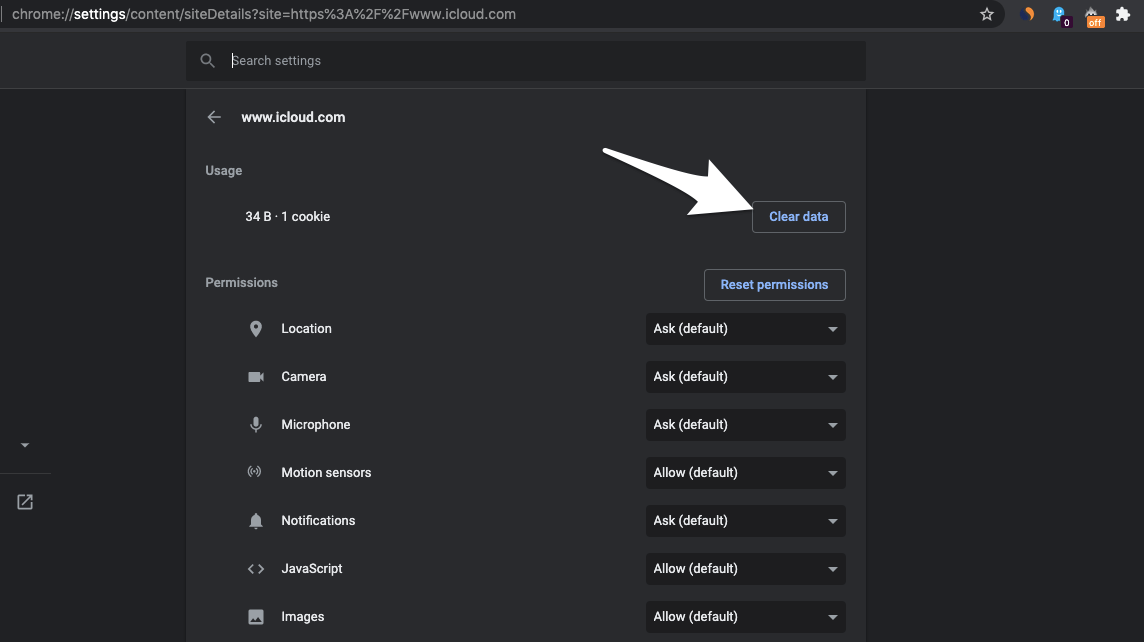Viewport: 1144px width, 642px height.
Task: Open the Images permission dropdown
Action: click(746, 617)
